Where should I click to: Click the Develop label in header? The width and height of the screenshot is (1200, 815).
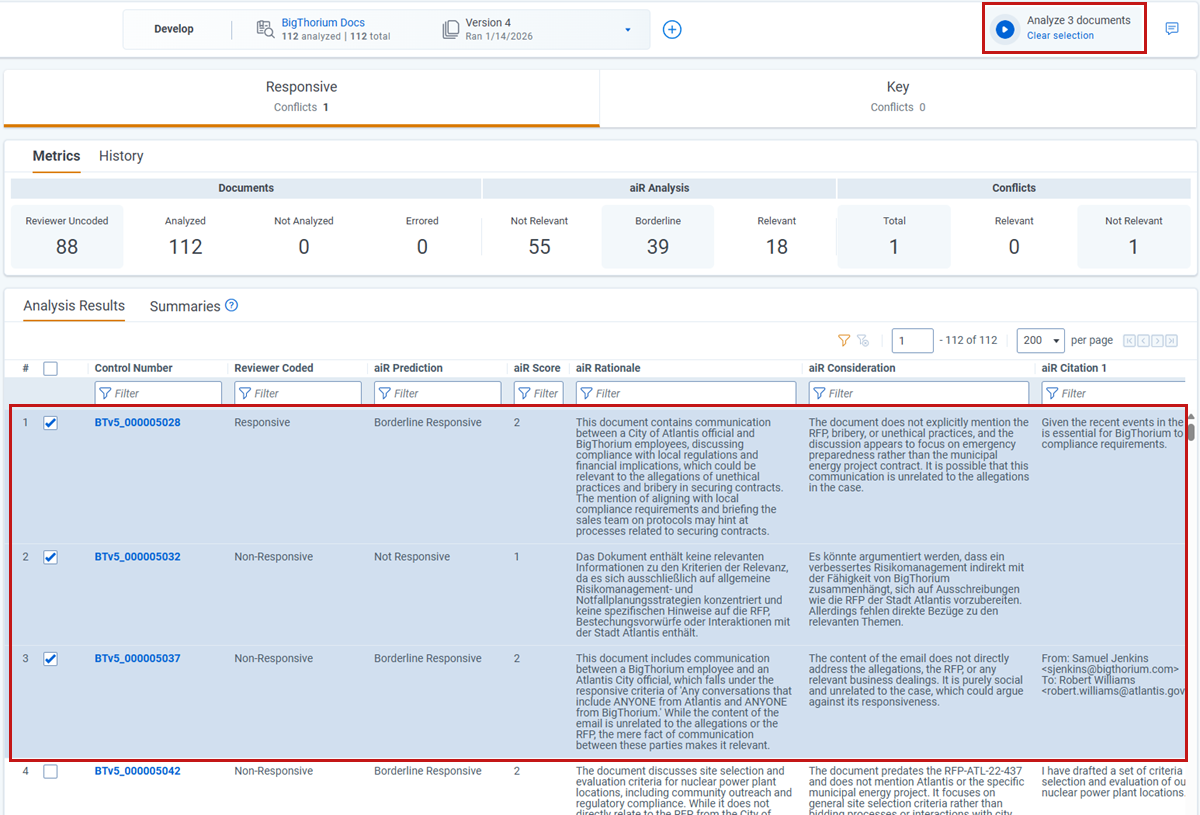174,29
